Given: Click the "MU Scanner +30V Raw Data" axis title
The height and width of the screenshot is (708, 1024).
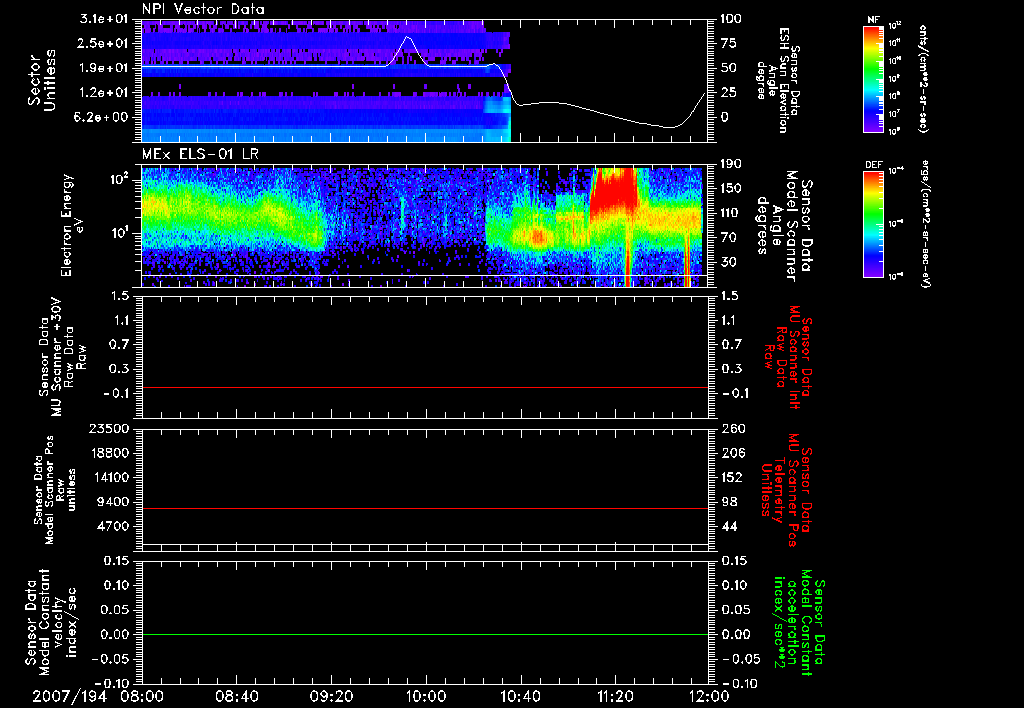Looking at the screenshot, I should click(x=63, y=357).
